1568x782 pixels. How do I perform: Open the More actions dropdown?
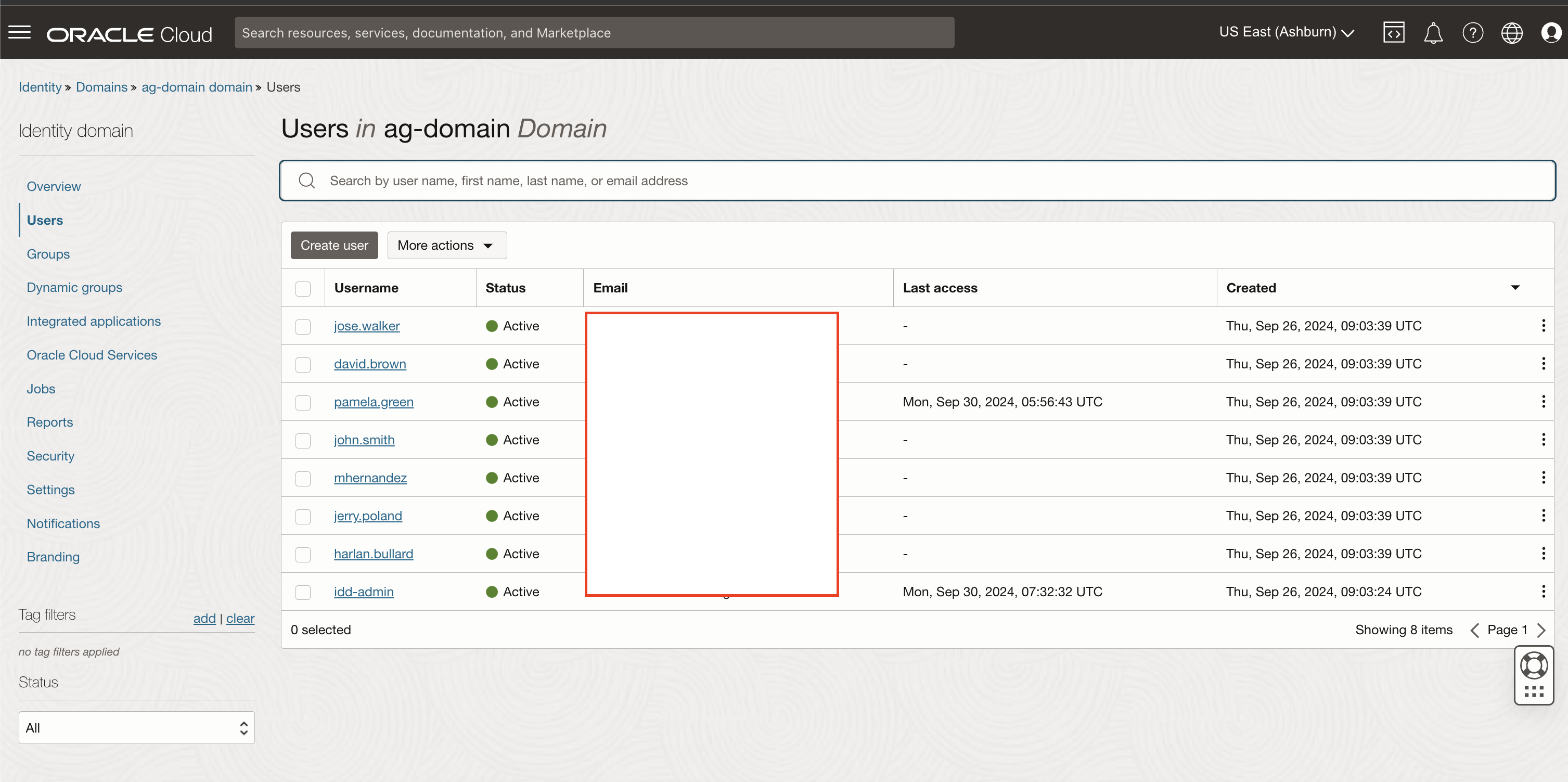click(x=446, y=245)
